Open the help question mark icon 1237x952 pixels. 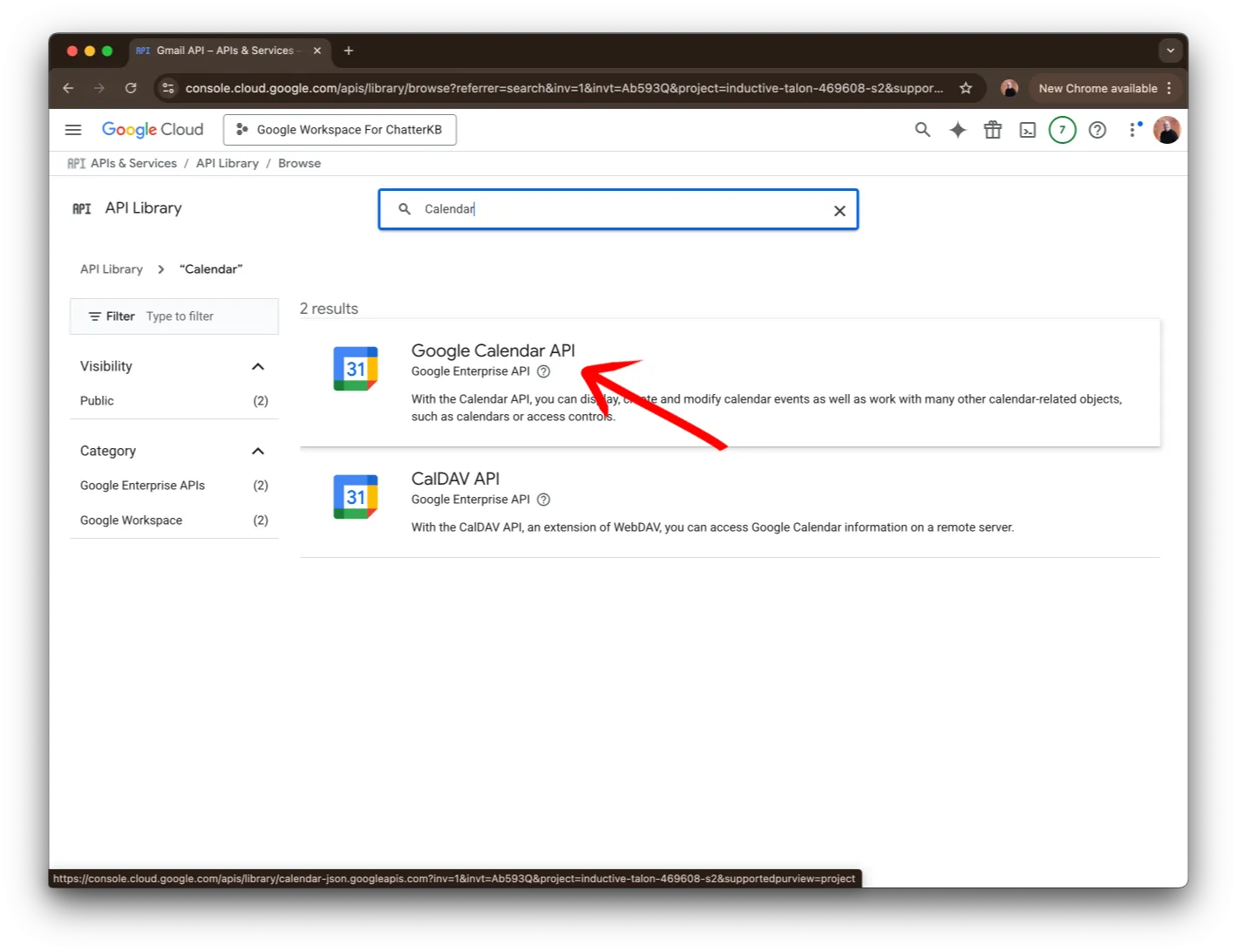[x=1098, y=130]
